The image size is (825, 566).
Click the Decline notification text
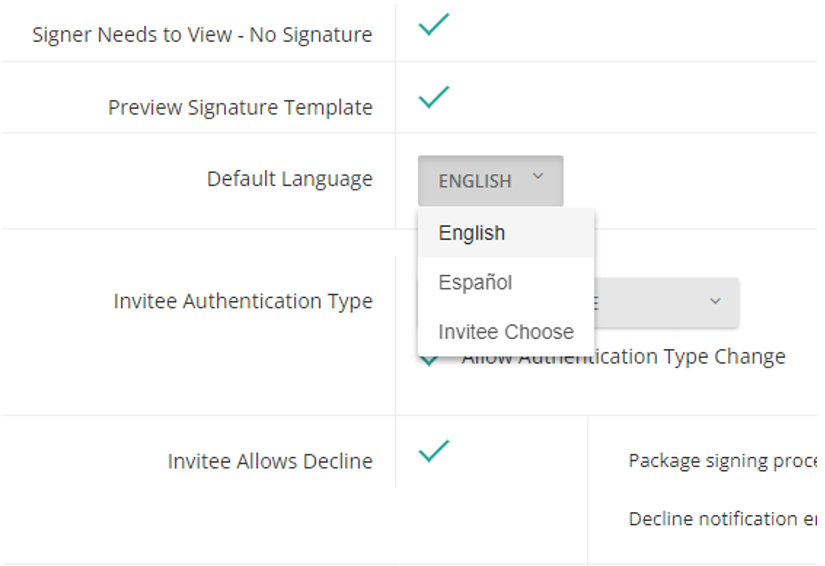pos(721,519)
